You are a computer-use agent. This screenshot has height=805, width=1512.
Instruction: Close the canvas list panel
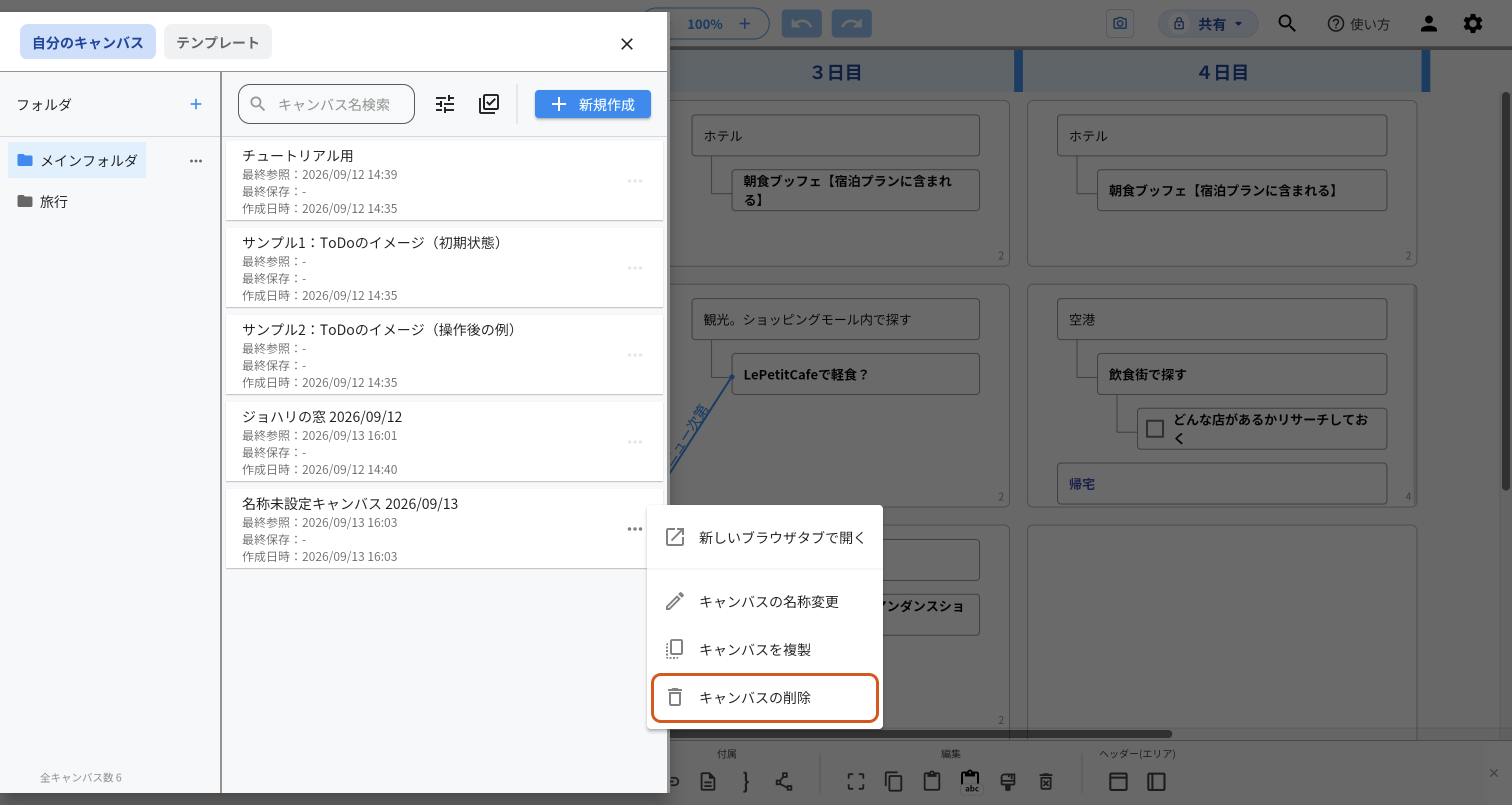627,44
